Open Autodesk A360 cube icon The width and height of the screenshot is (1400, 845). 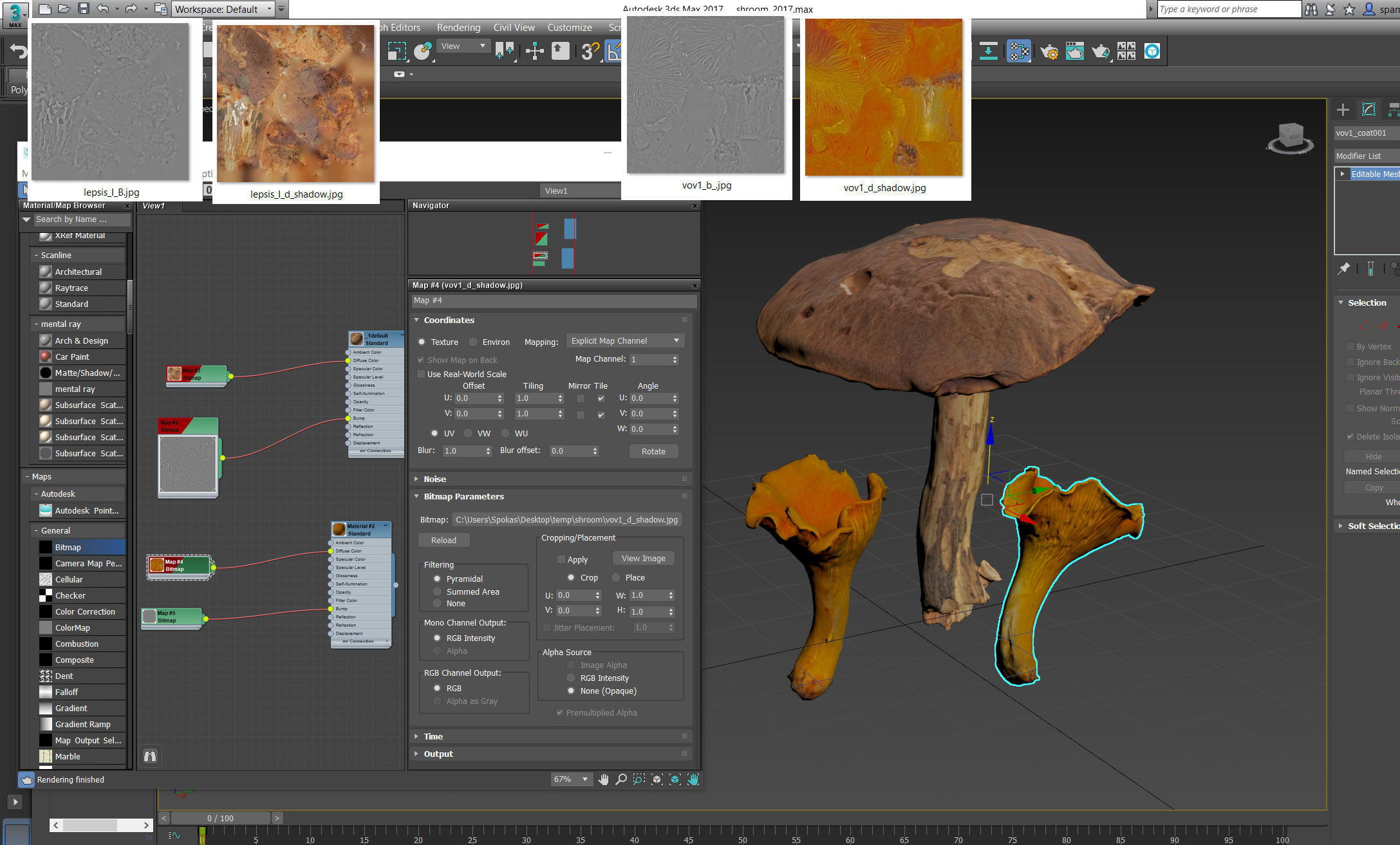(1152, 51)
